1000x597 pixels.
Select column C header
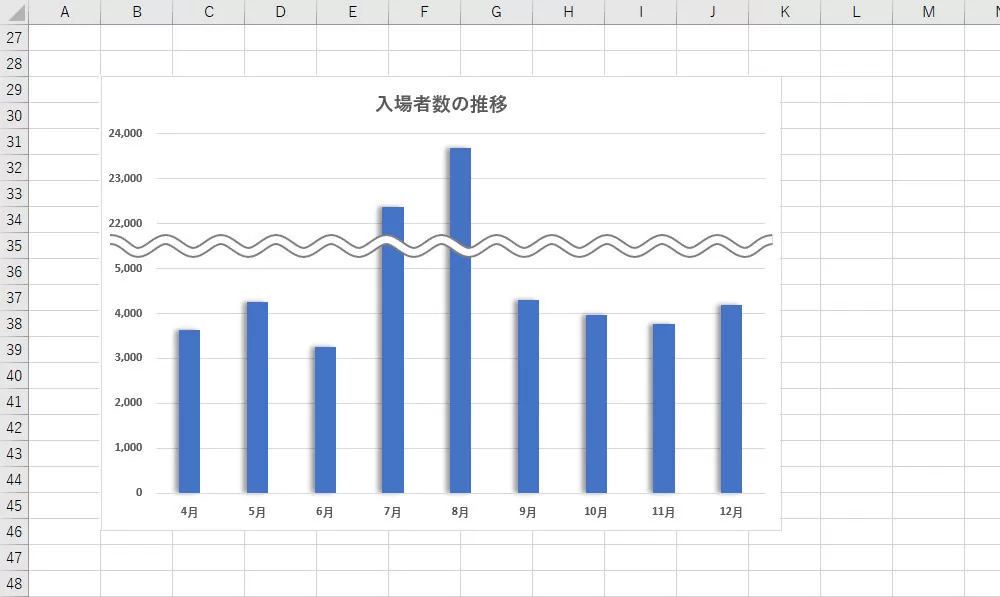pos(209,12)
